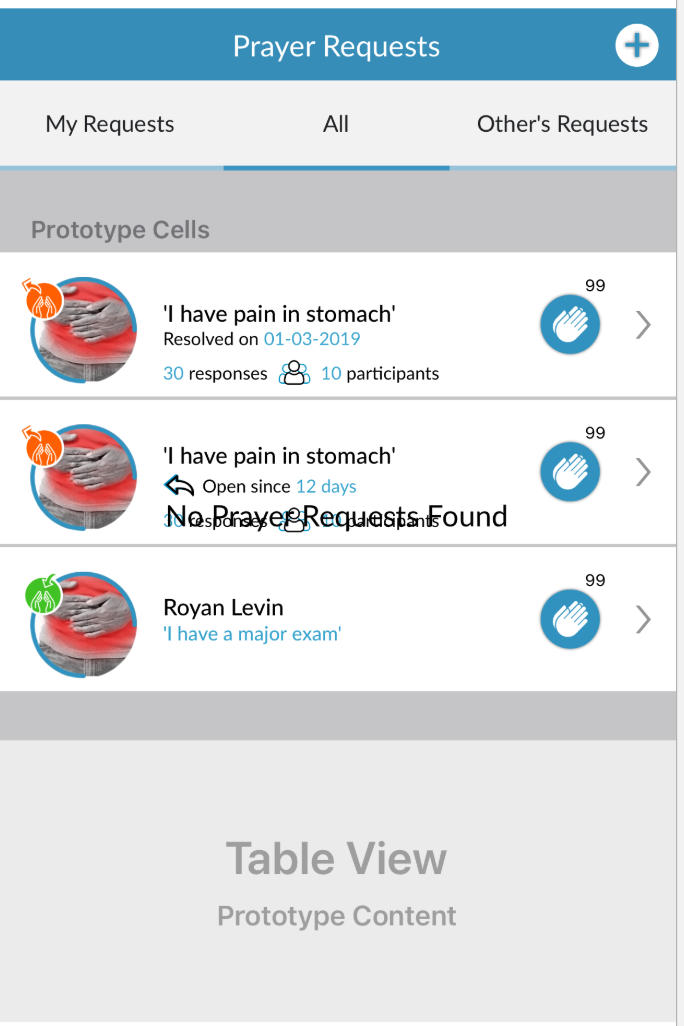Switch to My Requests tab
Viewport: 684px width, 1026px height.
(110, 124)
